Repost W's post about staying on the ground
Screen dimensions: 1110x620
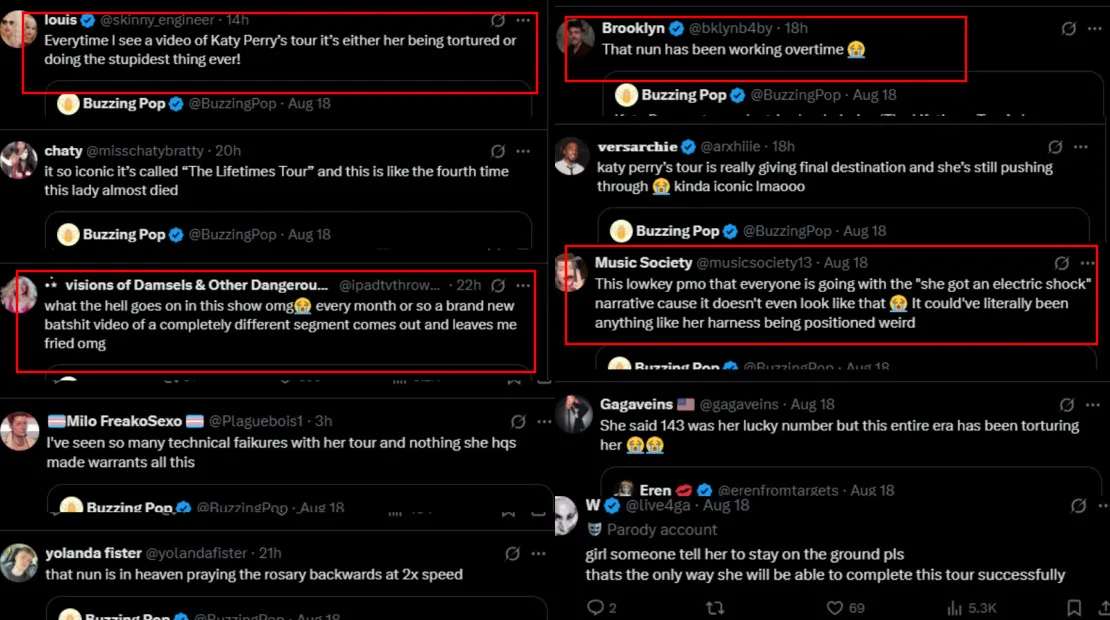[715, 607]
